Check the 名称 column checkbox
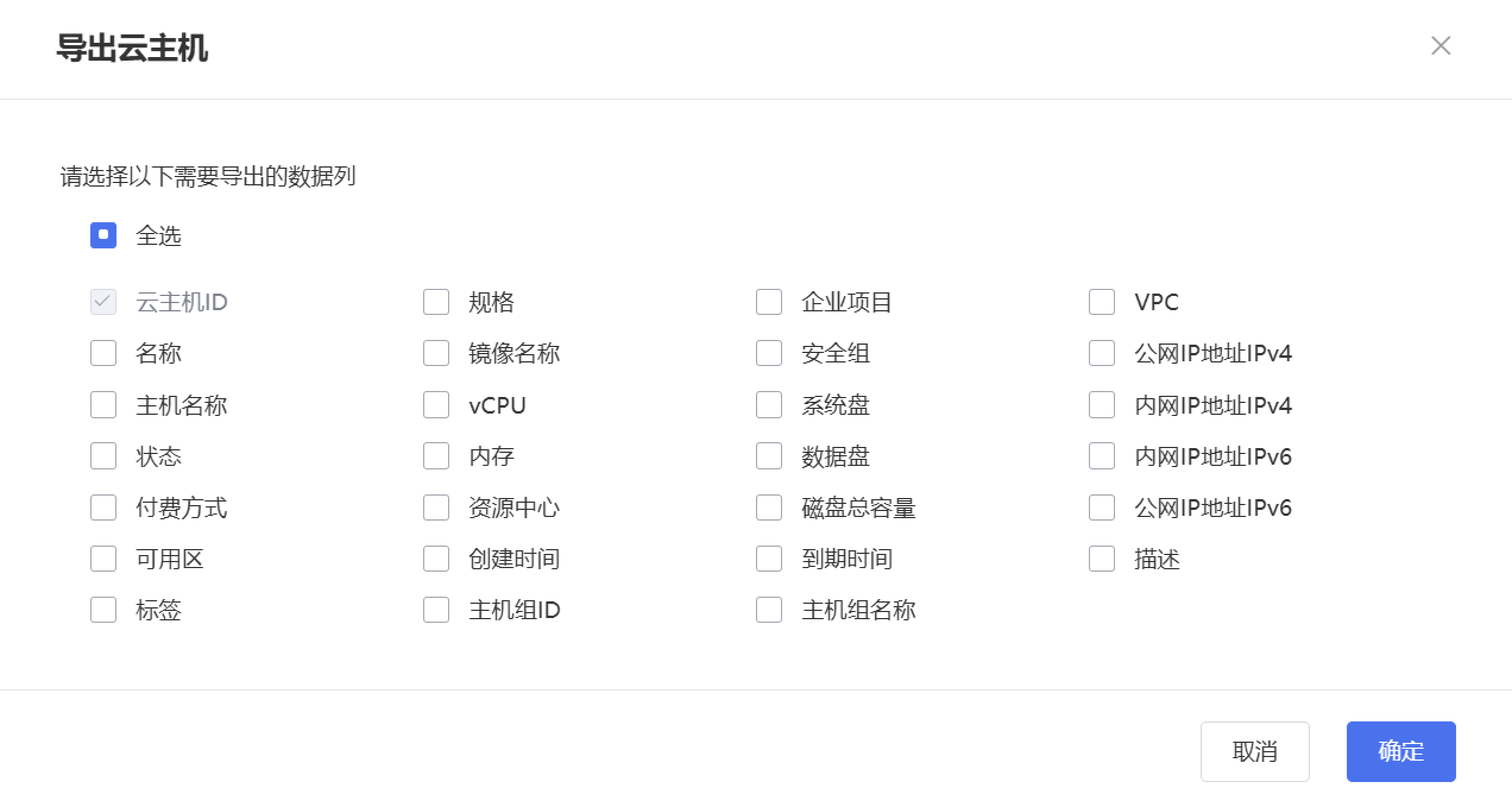The height and width of the screenshot is (807, 1512). pos(103,354)
